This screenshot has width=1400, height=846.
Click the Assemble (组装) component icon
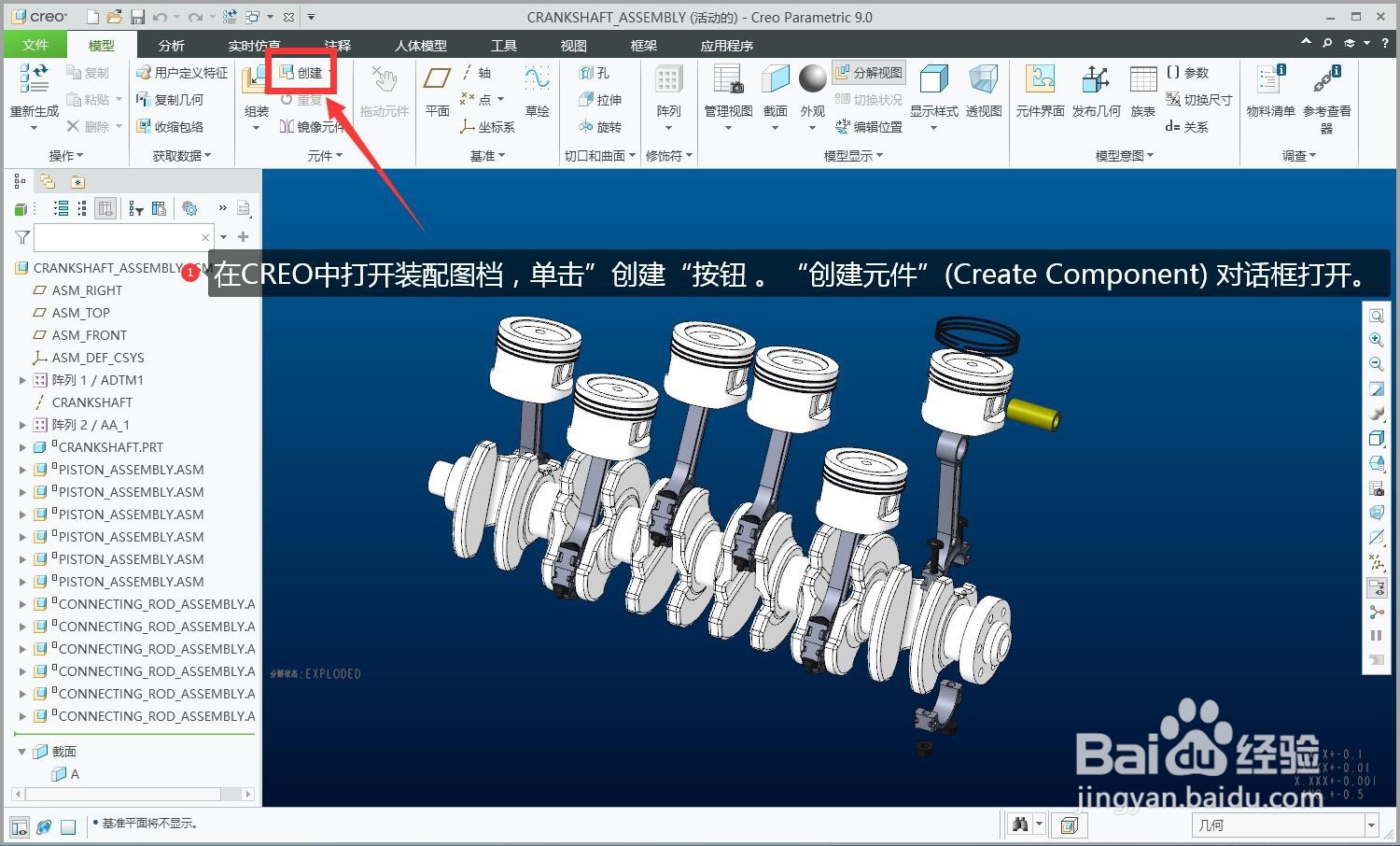[x=254, y=79]
